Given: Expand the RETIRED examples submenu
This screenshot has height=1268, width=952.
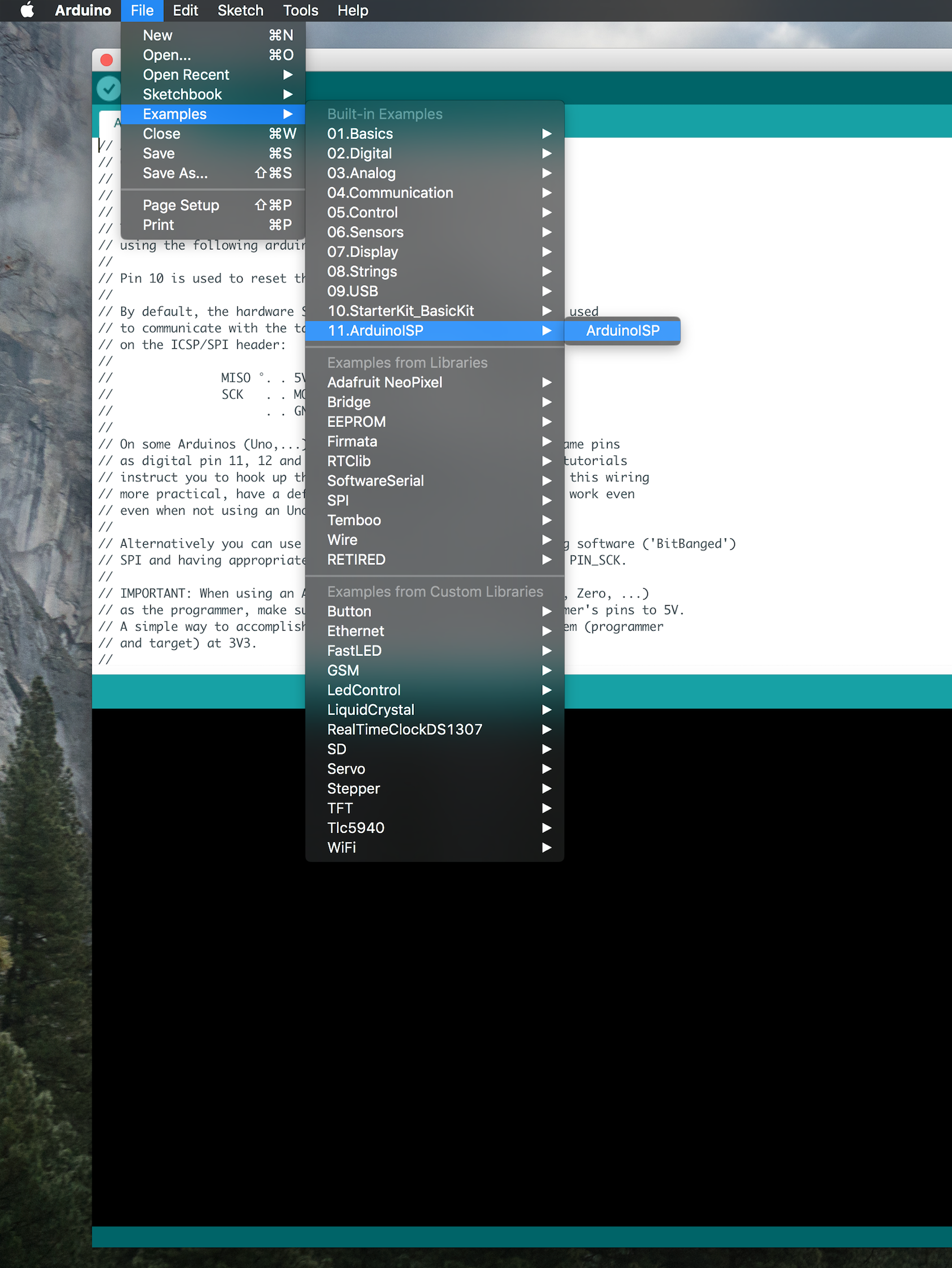Looking at the screenshot, I should (356, 560).
